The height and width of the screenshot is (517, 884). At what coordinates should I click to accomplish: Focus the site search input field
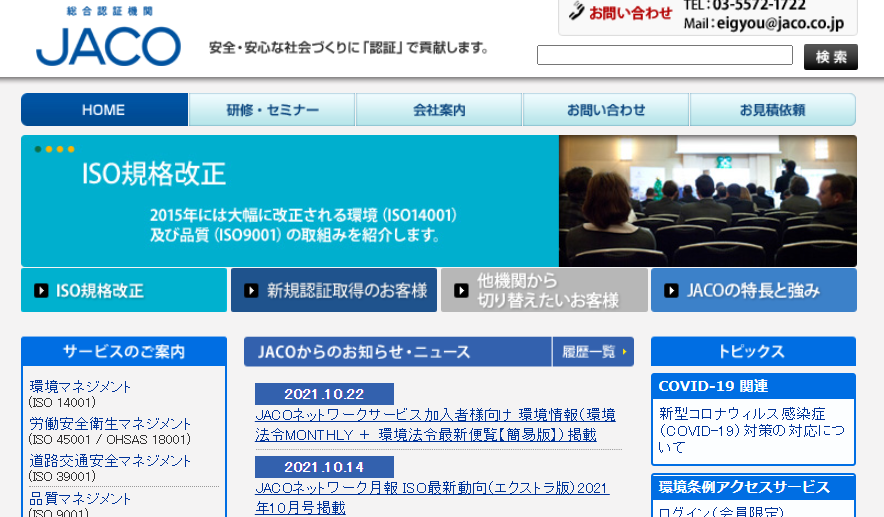point(665,55)
